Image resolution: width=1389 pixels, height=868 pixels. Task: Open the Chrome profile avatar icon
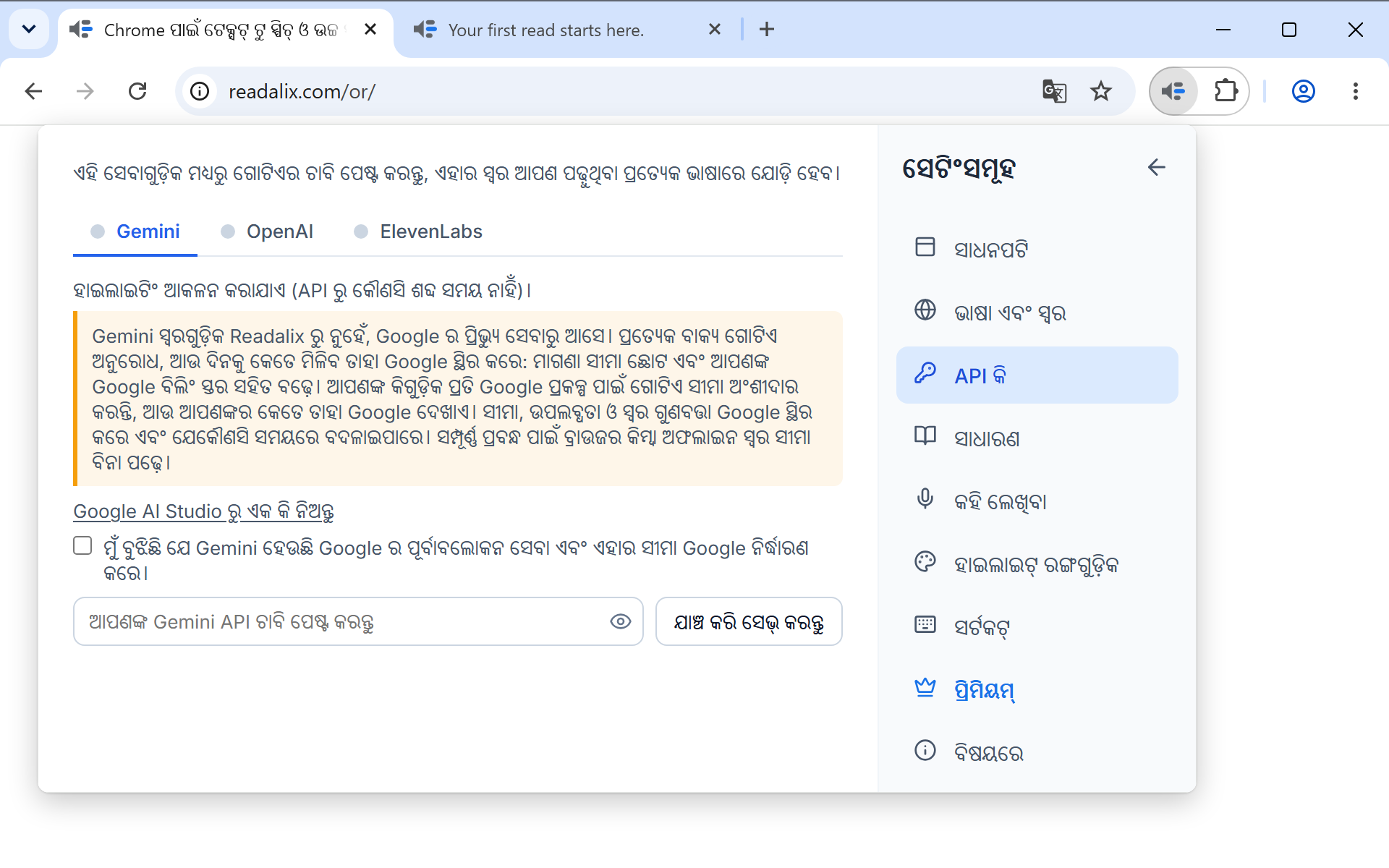tap(1304, 91)
